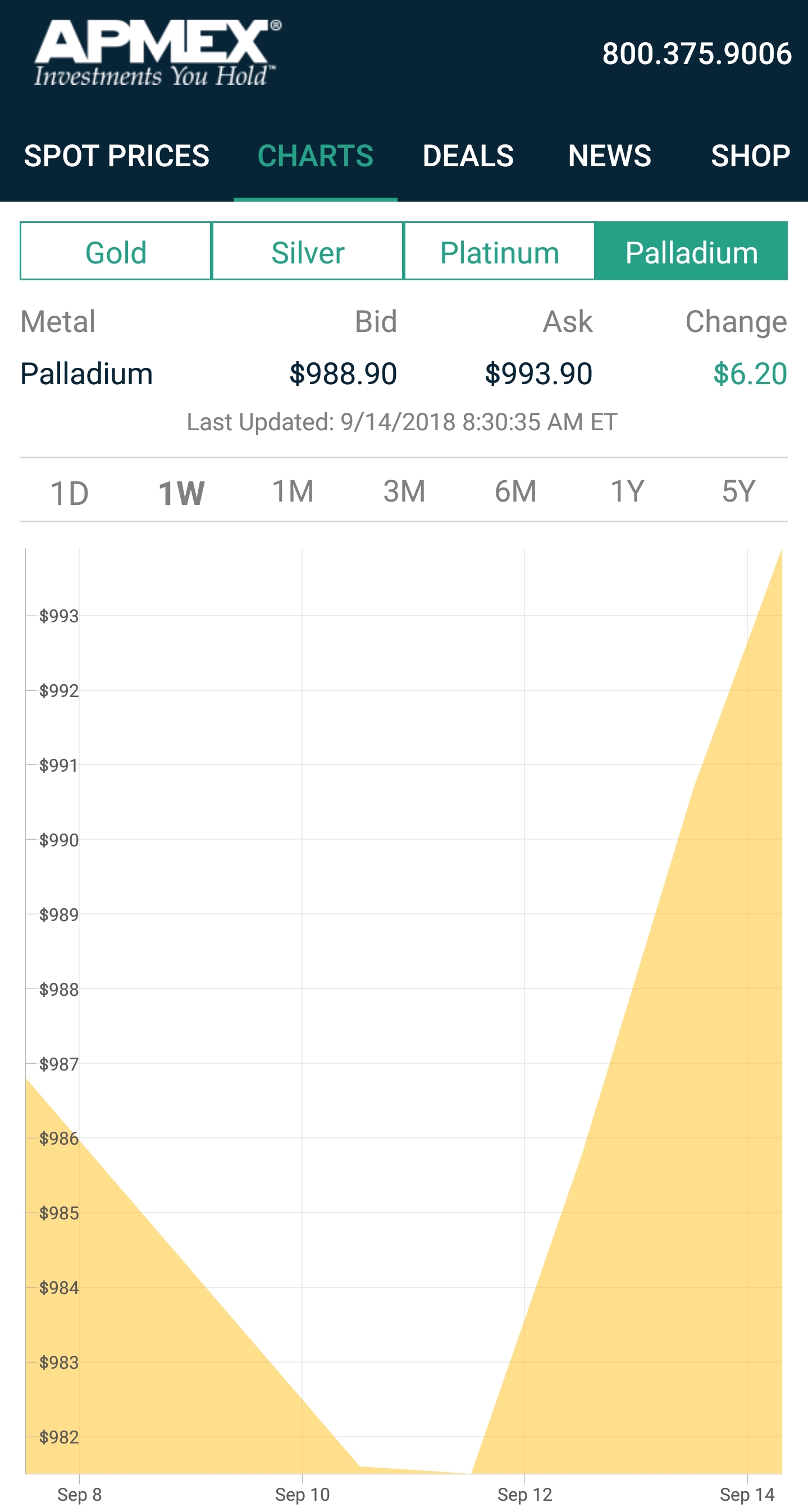Viewport: 808px width, 1512px height.
Task: Call the 800.375.9006 phone number
Action: [696, 54]
